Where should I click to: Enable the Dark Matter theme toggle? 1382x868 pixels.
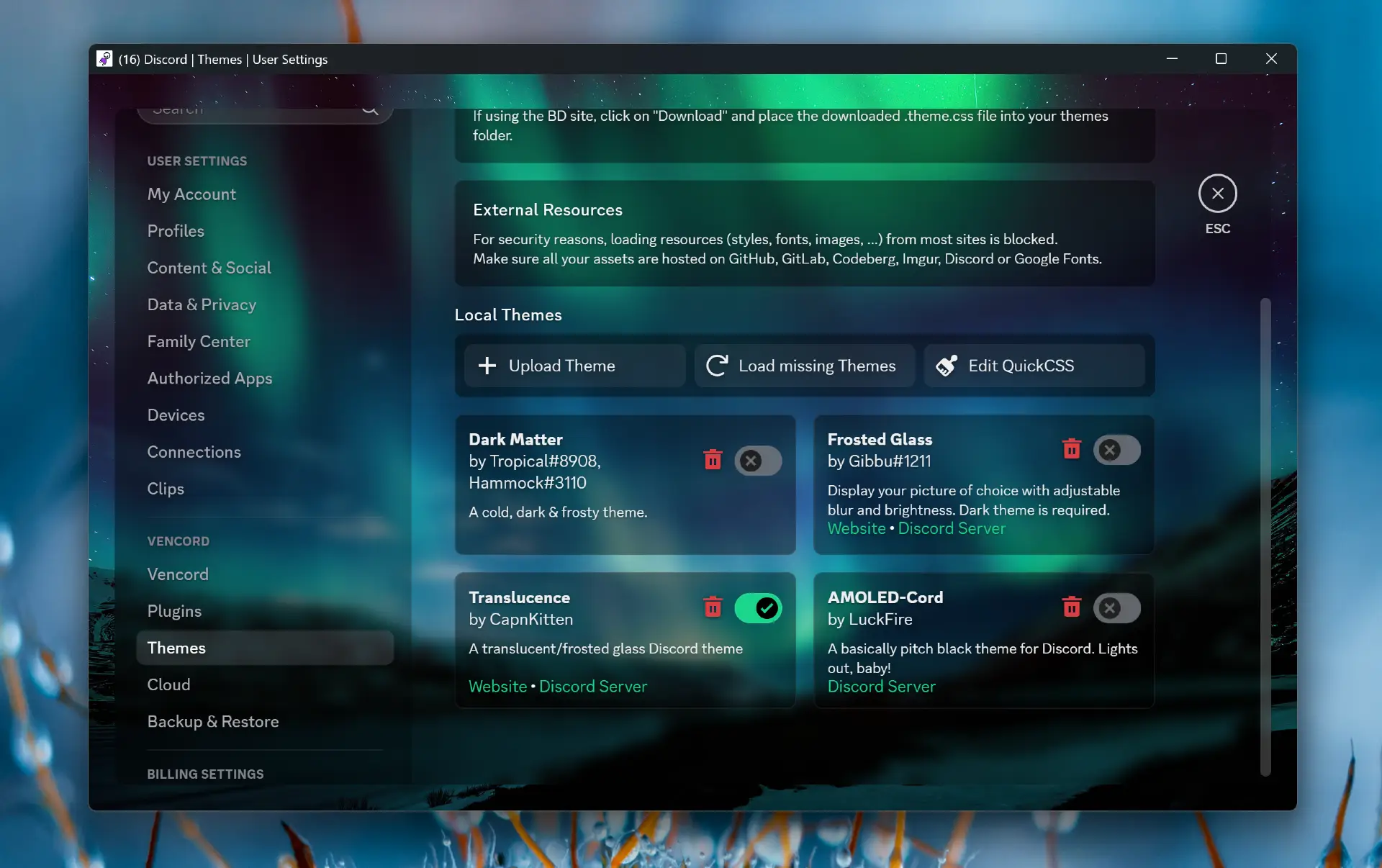click(758, 461)
